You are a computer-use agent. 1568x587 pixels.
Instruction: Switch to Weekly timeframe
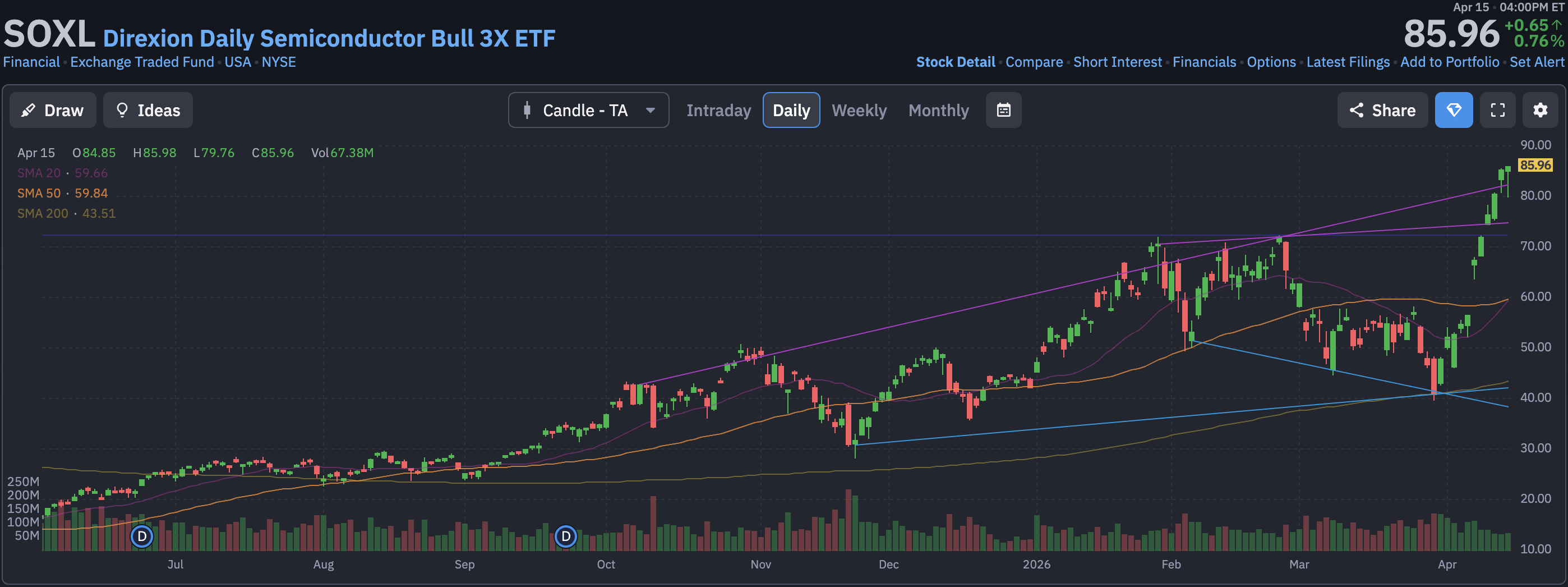point(859,110)
